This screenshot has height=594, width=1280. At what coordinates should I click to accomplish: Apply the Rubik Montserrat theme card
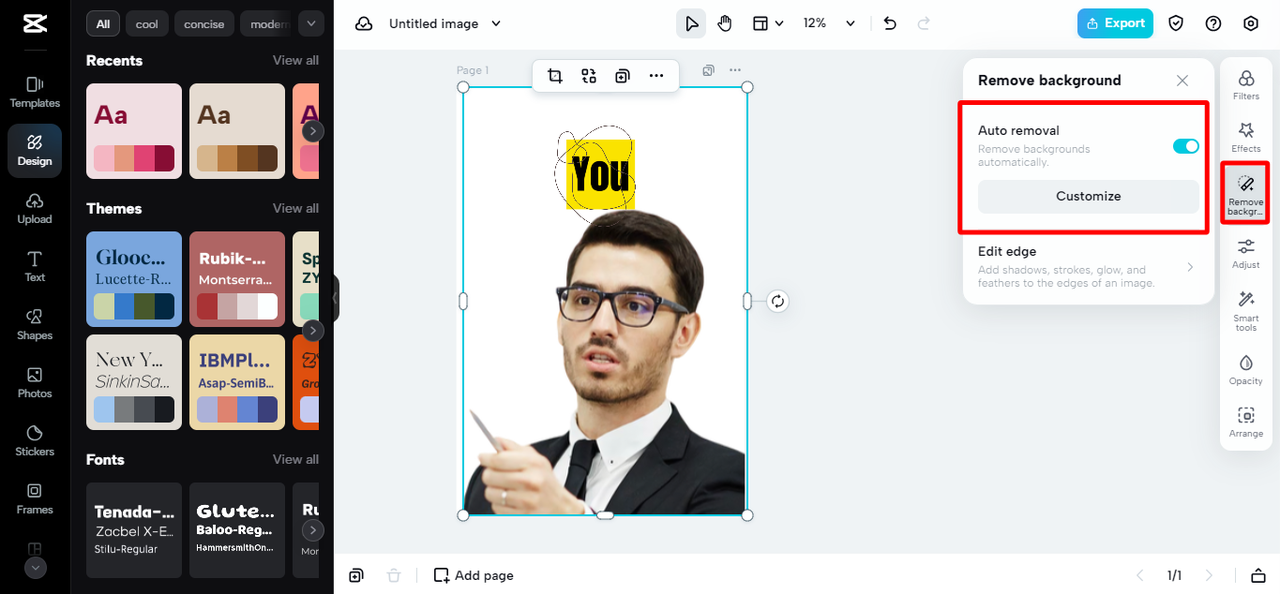(x=238, y=279)
